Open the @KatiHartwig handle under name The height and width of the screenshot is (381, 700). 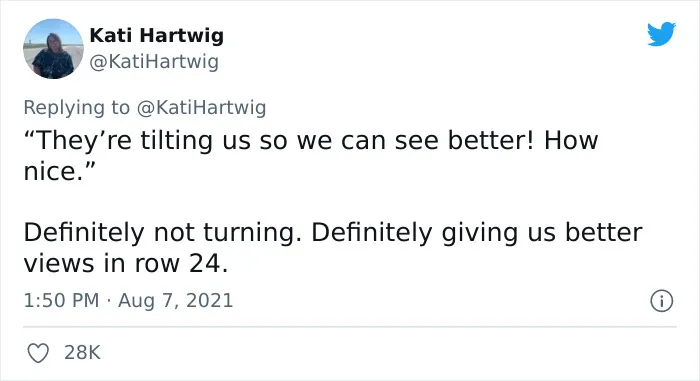point(154,62)
